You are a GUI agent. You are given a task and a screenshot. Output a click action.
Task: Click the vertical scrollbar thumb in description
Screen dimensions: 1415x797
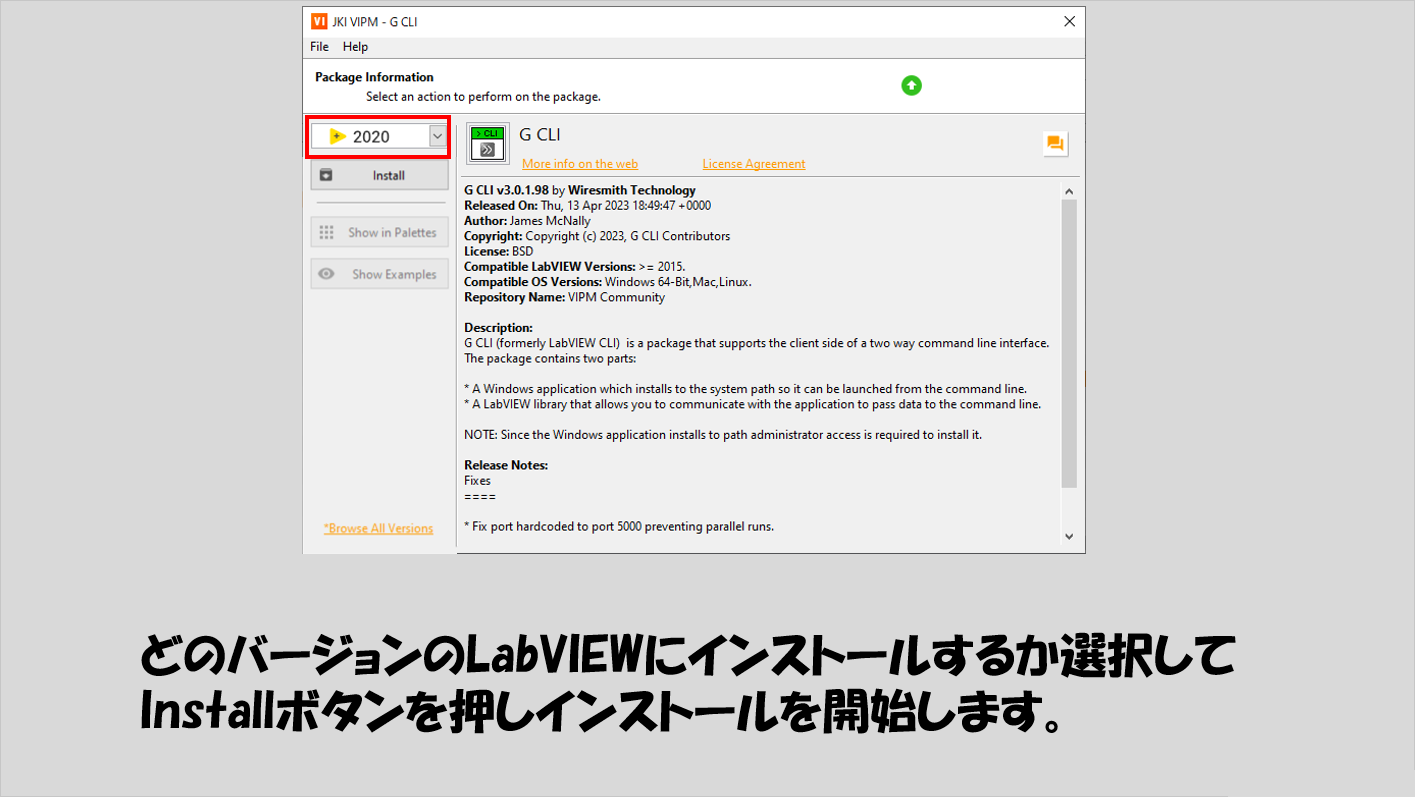click(1069, 344)
